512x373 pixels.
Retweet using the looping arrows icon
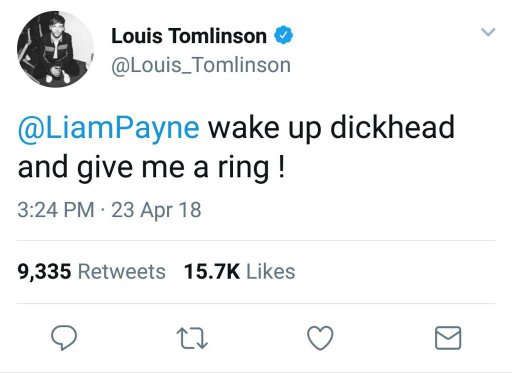[192, 338]
